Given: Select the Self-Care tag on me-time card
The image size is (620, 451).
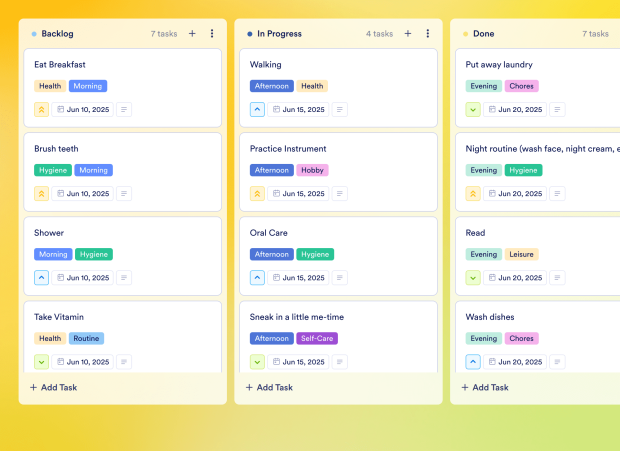Looking at the screenshot, I should [317, 338].
